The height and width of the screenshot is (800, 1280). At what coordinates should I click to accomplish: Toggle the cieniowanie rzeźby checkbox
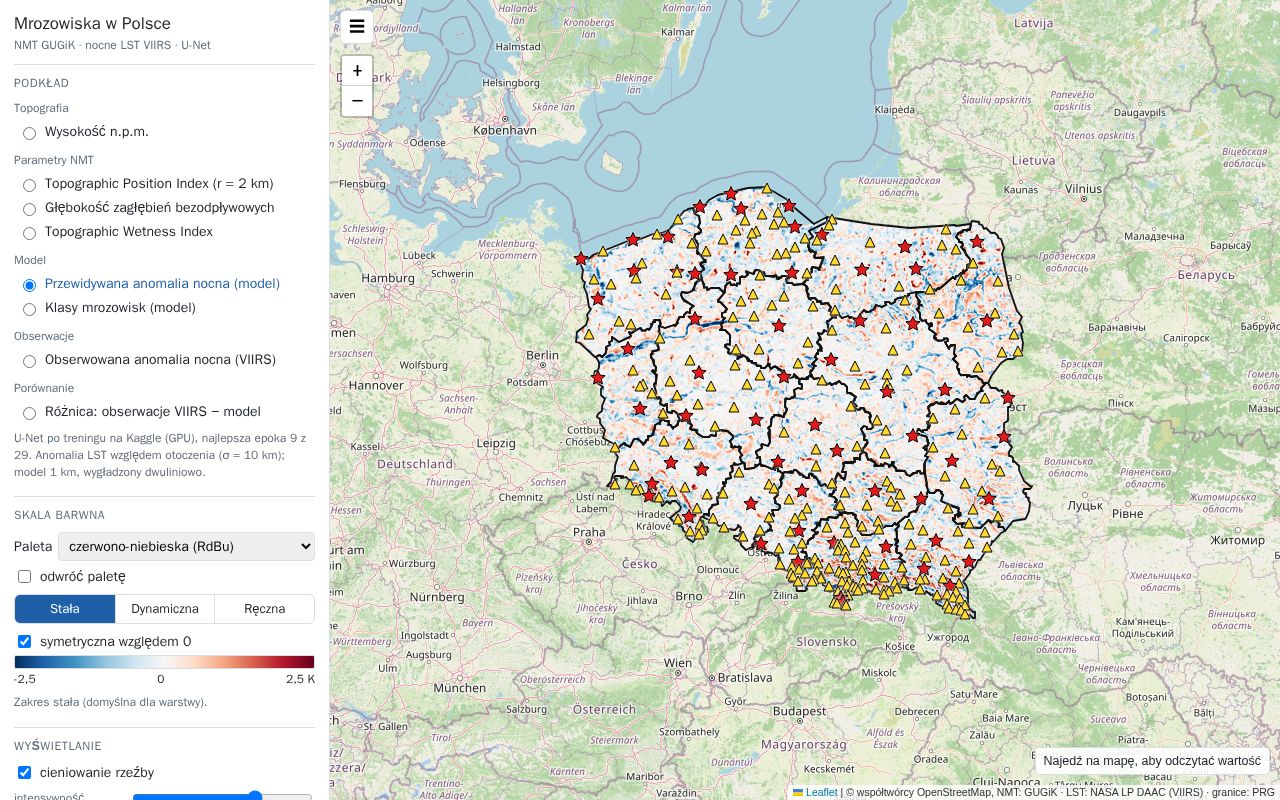click(x=25, y=773)
